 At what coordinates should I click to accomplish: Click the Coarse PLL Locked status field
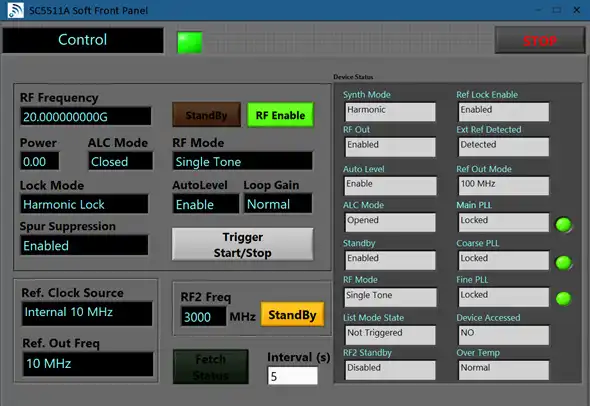tap(504, 260)
